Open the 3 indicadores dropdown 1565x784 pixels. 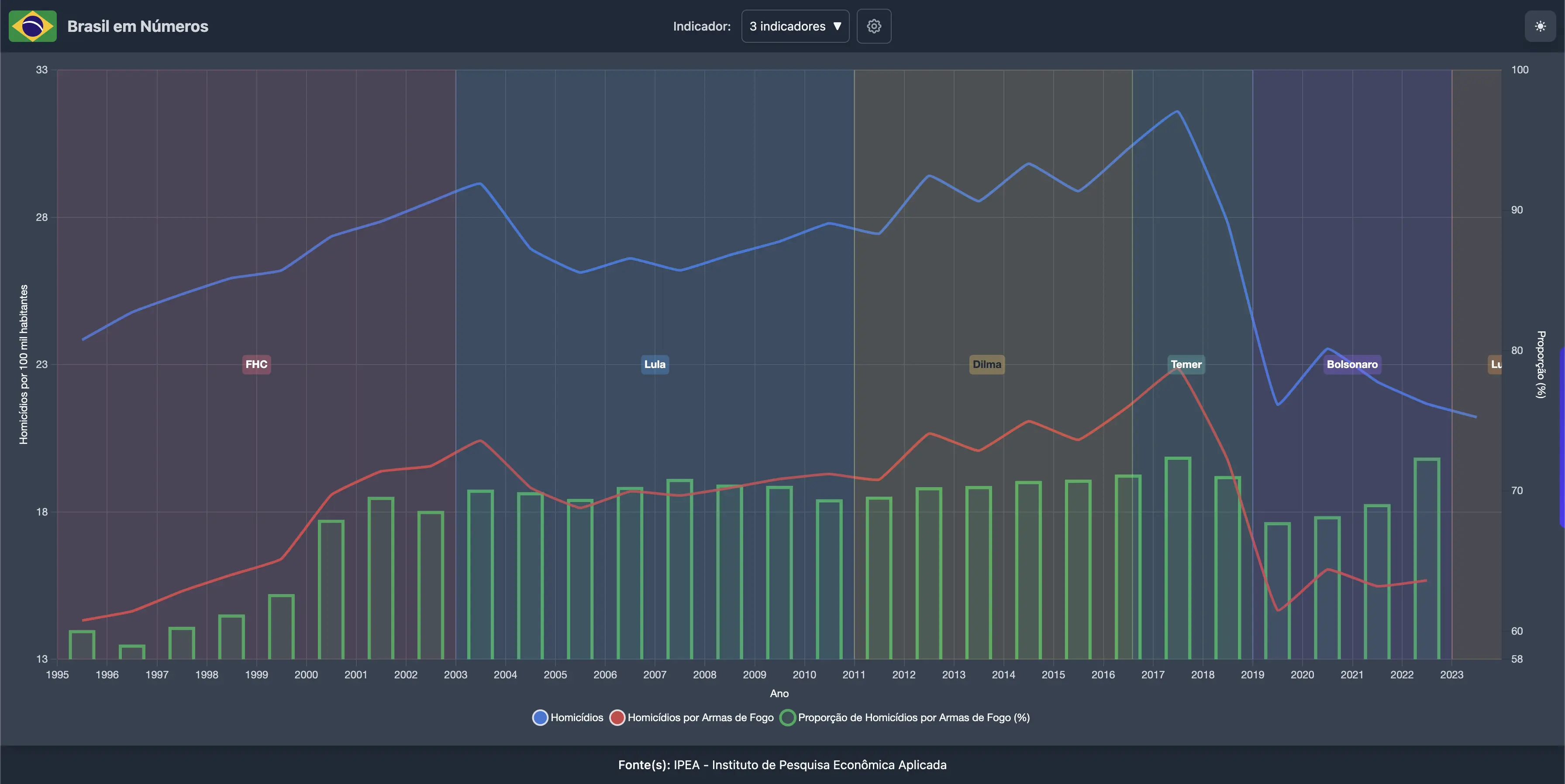[x=795, y=26]
